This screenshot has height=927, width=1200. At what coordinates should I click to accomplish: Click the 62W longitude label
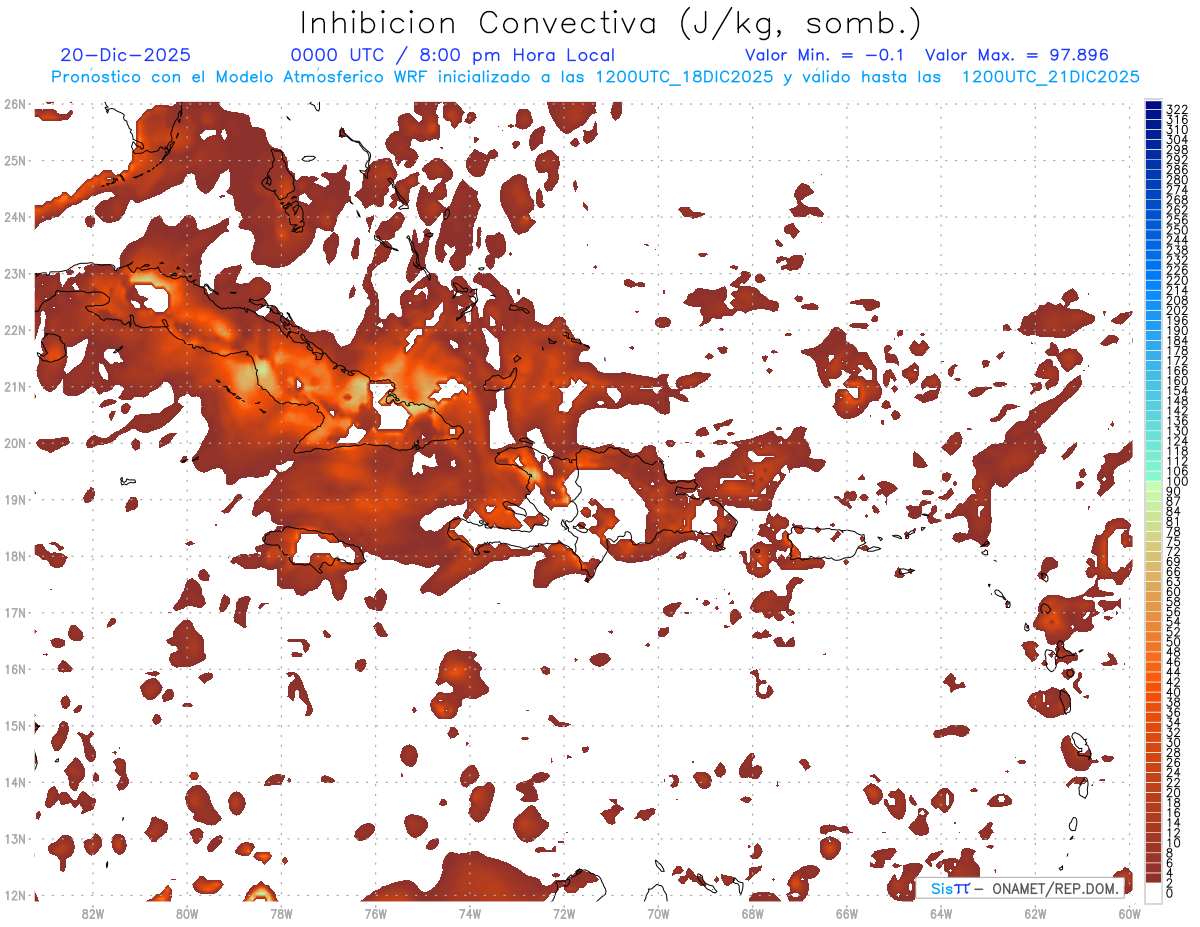(x=1035, y=913)
